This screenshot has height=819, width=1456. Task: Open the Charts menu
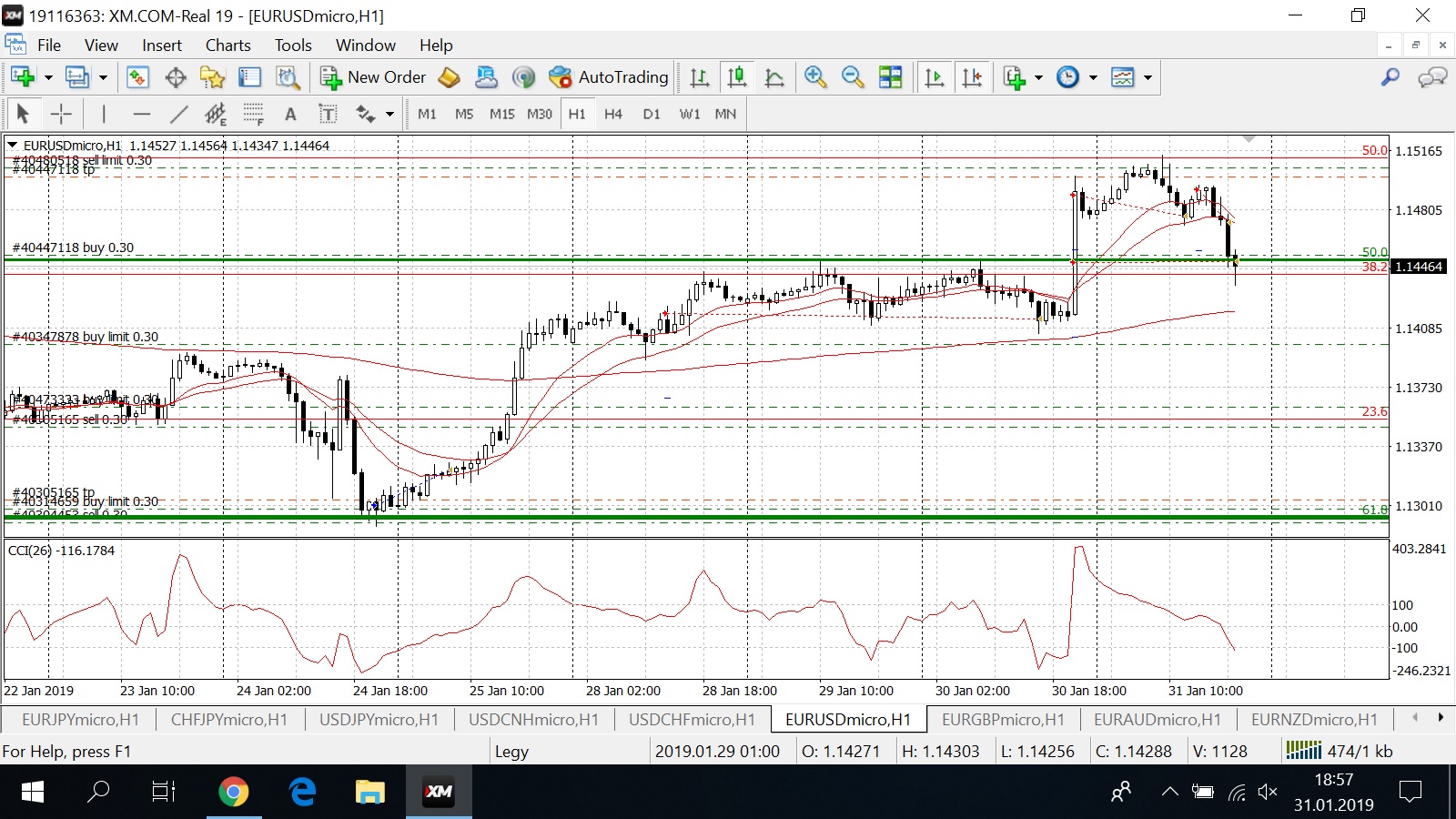click(227, 45)
